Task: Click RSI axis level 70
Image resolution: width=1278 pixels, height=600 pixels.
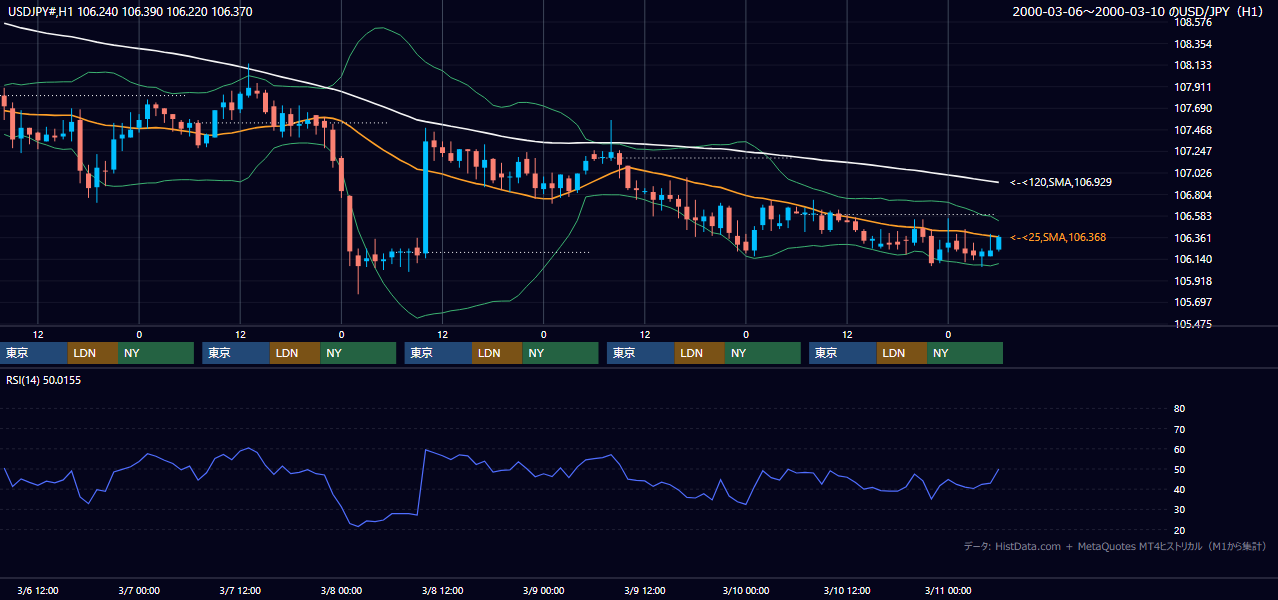Action: coord(1180,429)
